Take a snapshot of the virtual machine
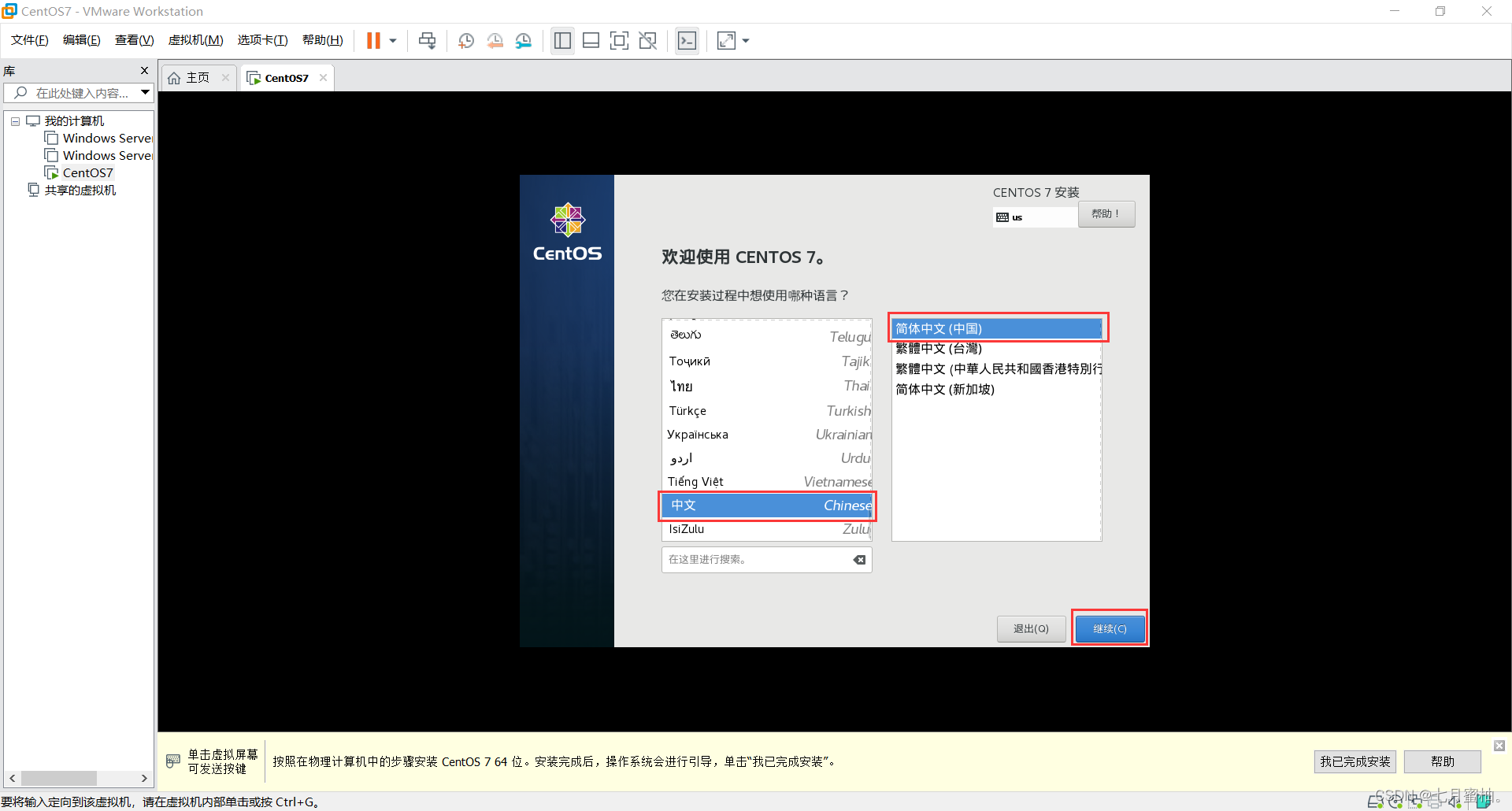 466,40
